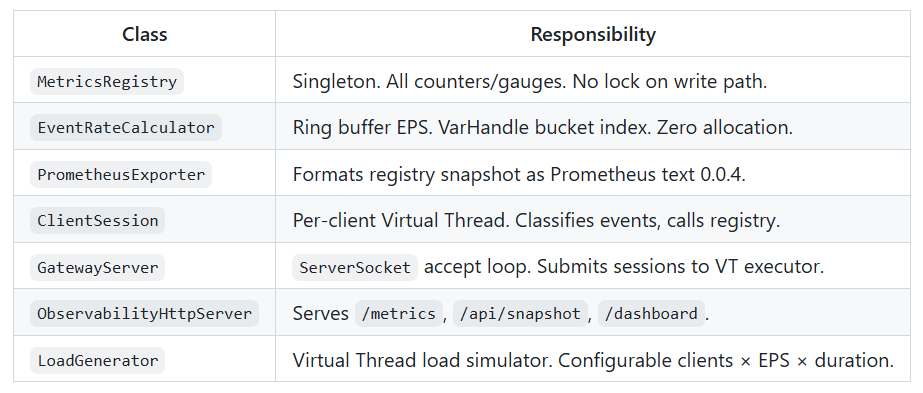Click the ClientSession class name
Screen dimensions: 923x393
(98, 221)
